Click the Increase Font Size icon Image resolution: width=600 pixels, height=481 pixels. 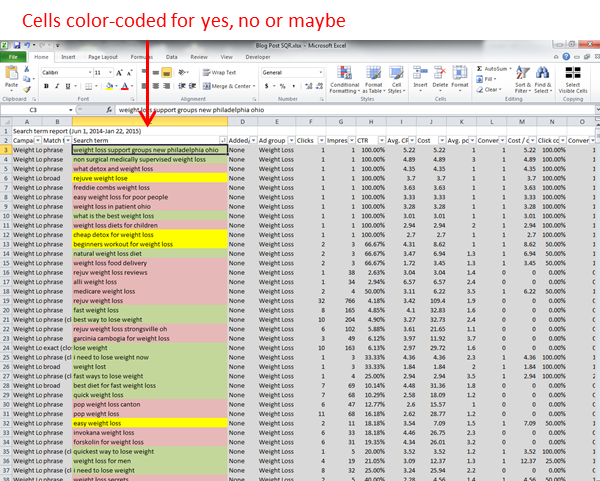tap(119, 72)
